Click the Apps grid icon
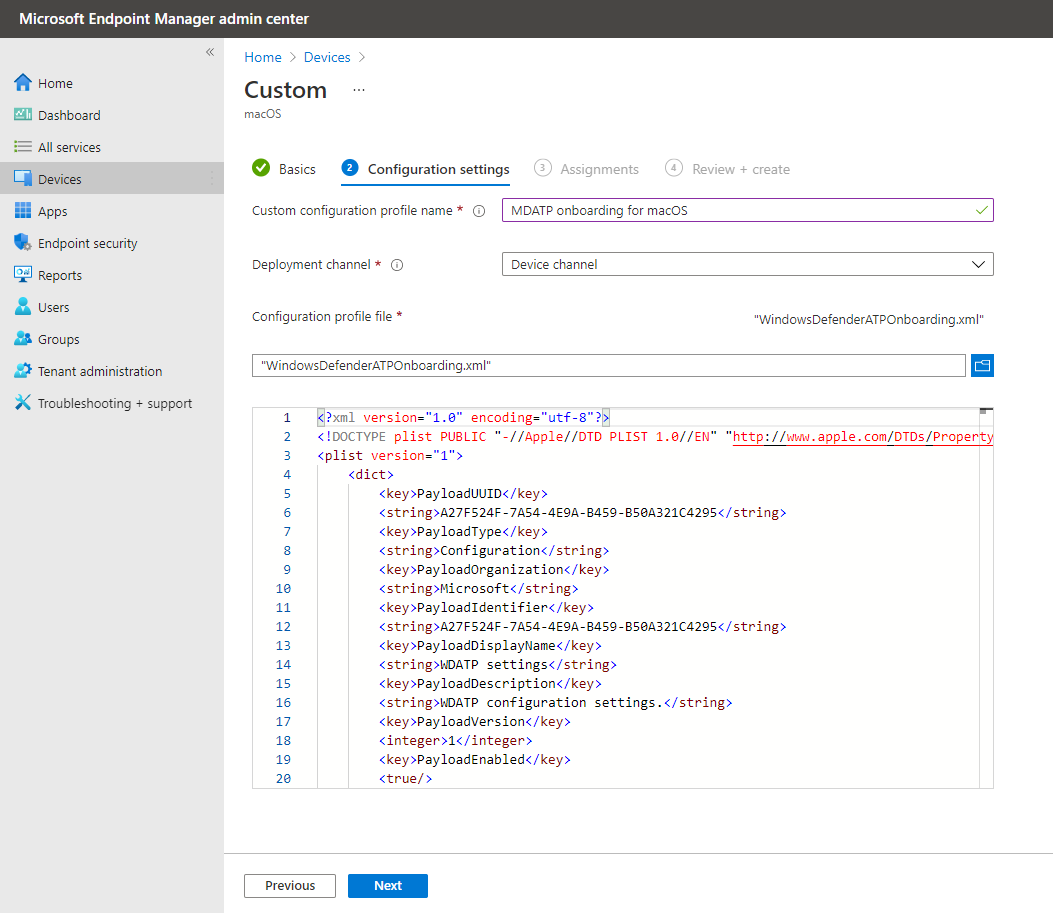This screenshot has width=1053, height=913. (23, 211)
